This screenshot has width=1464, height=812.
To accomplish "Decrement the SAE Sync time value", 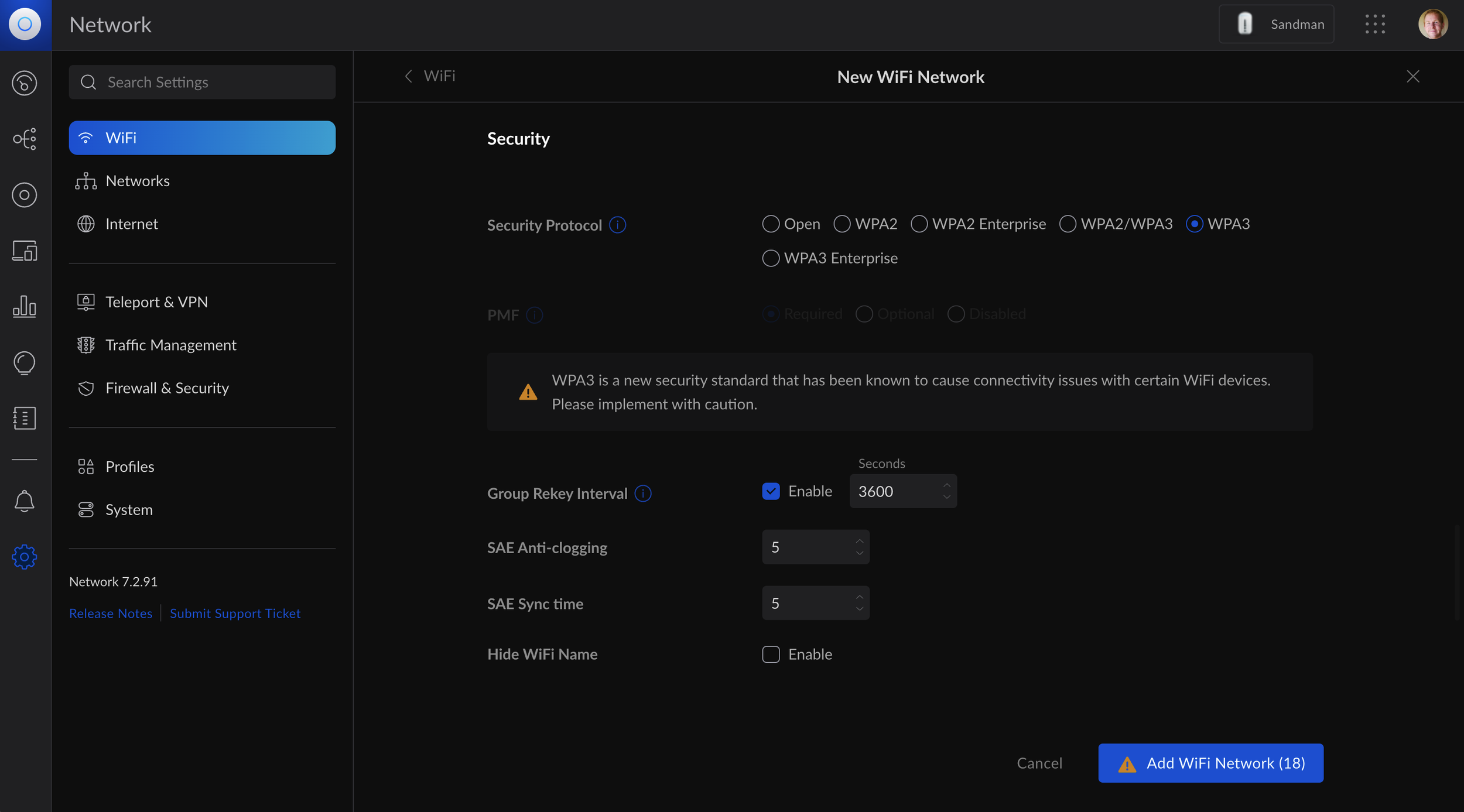I will click(859, 609).
